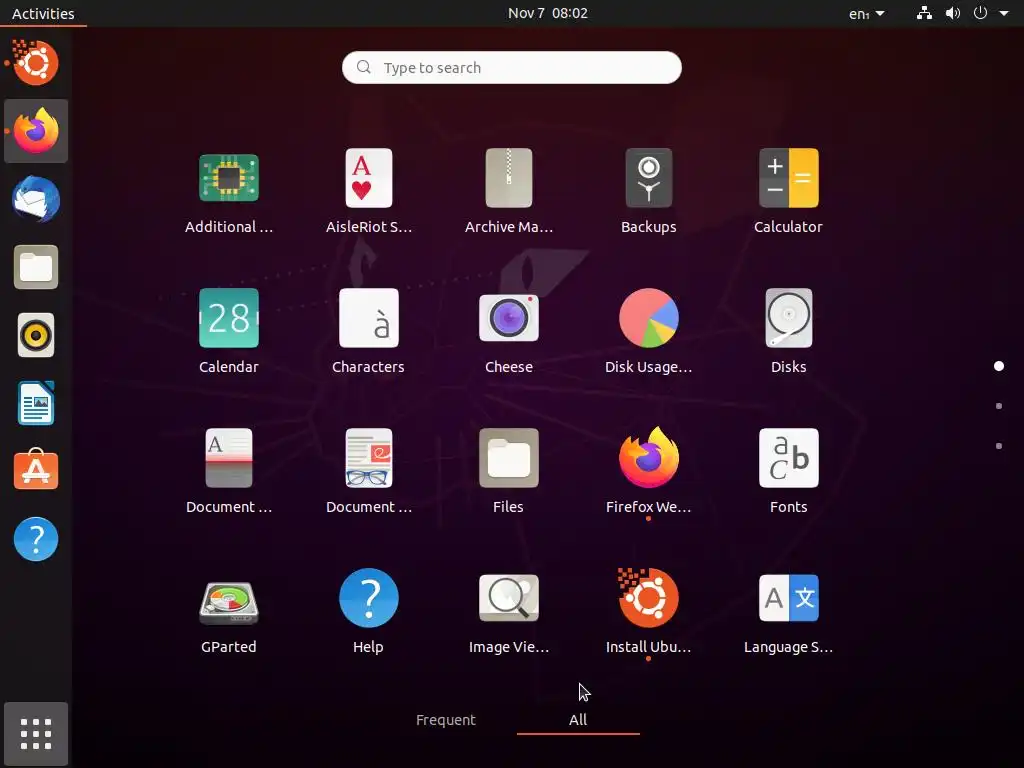Open the Disks utility
The height and width of the screenshot is (768, 1024).
788,318
